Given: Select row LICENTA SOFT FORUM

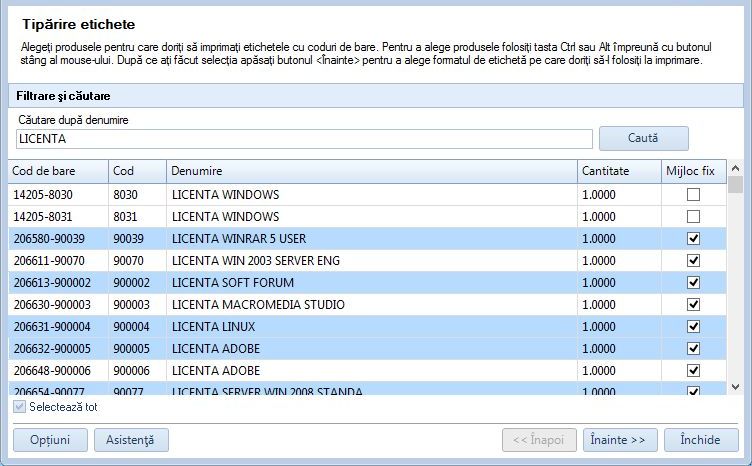Looking at the screenshot, I should tap(367, 283).
